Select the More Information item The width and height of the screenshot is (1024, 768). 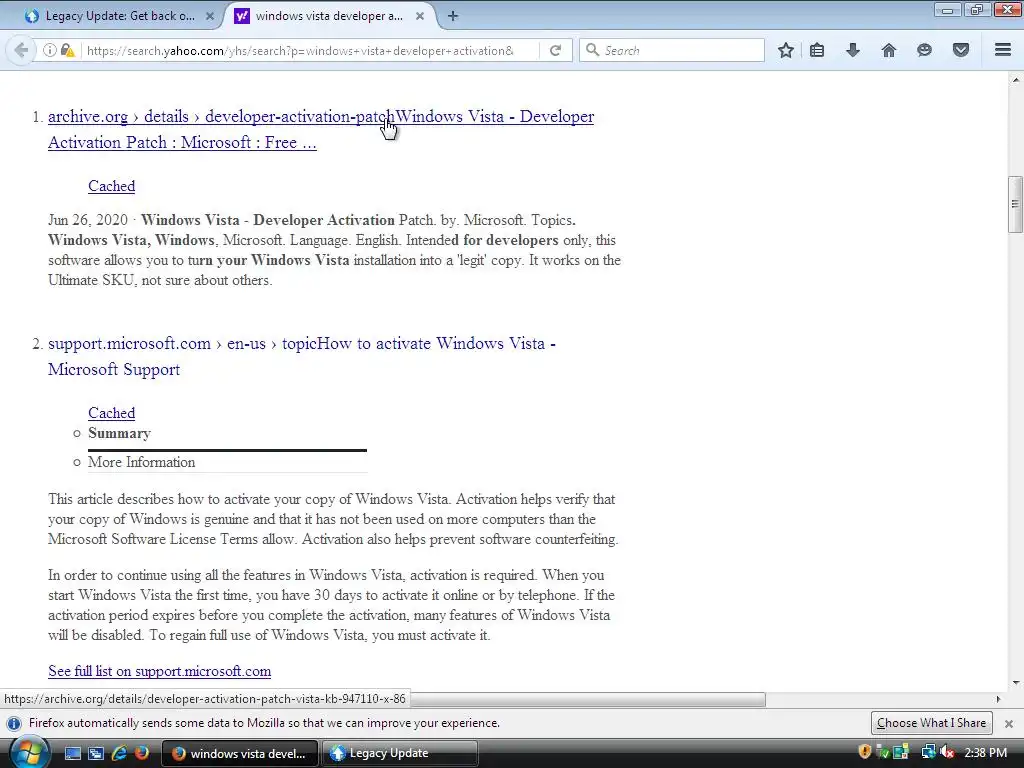pyautogui.click(x=142, y=462)
